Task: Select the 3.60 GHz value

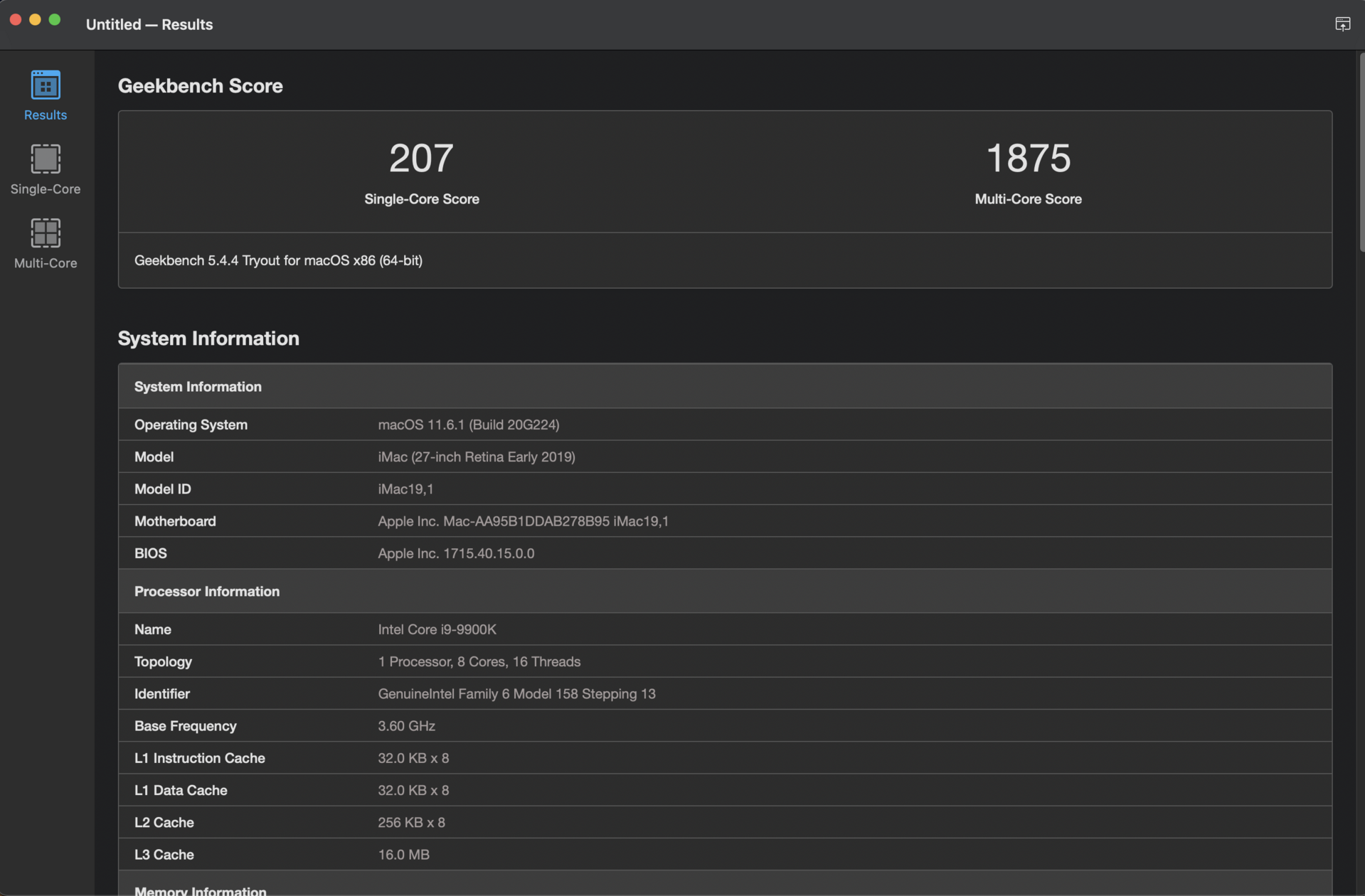Action: click(x=406, y=726)
